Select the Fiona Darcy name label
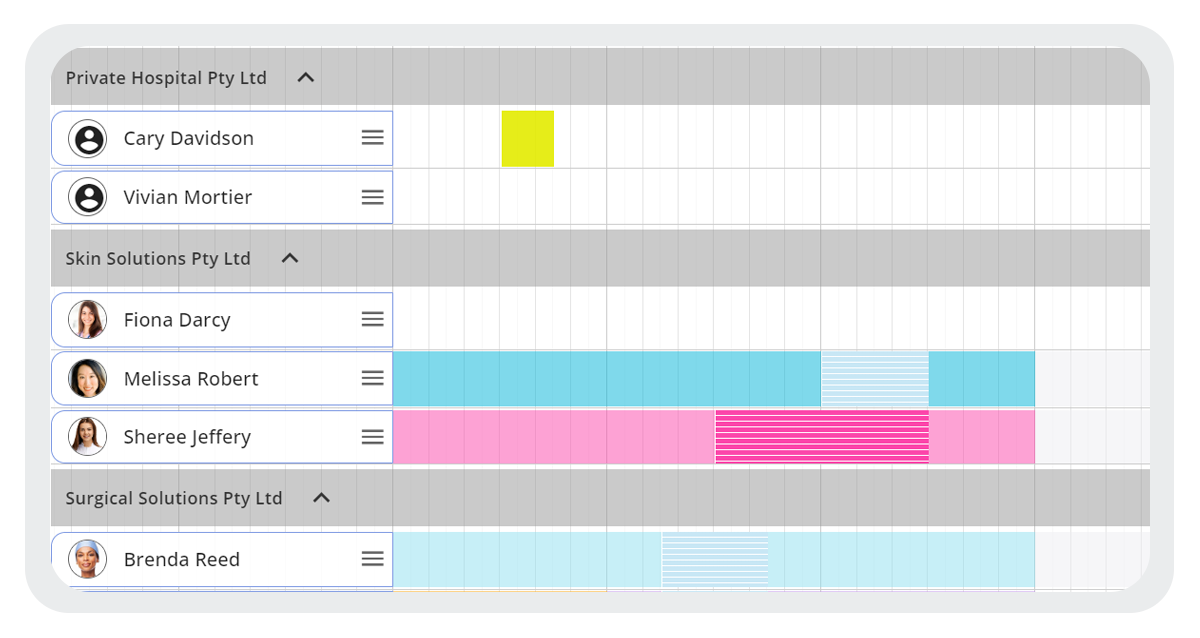Viewport: 1200px width, 638px height. click(177, 320)
